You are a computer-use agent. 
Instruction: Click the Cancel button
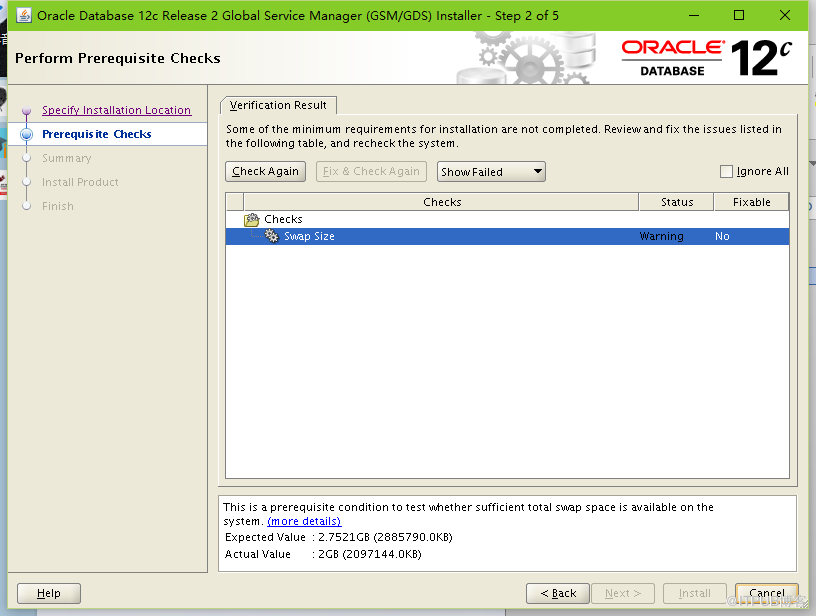767,593
